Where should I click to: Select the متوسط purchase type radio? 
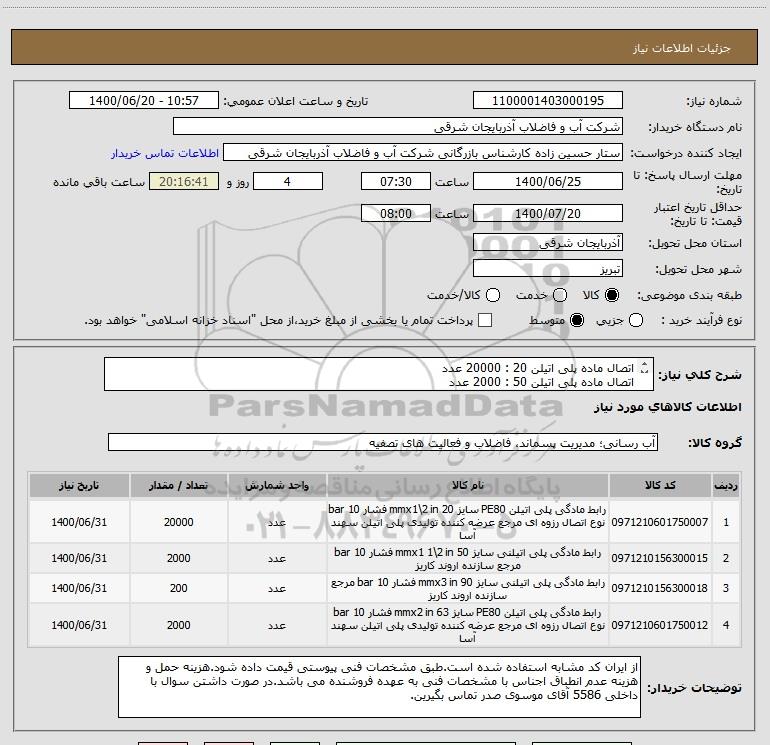click(577, 320)
